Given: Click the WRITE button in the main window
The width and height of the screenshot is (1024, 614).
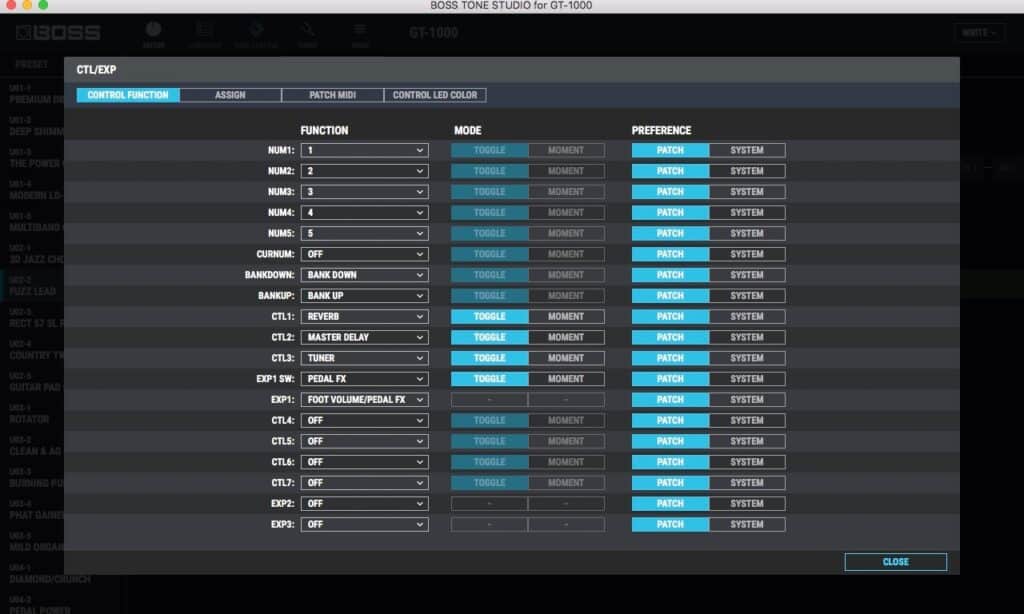Looking at the screenshot, I should [x=979, y=33].
